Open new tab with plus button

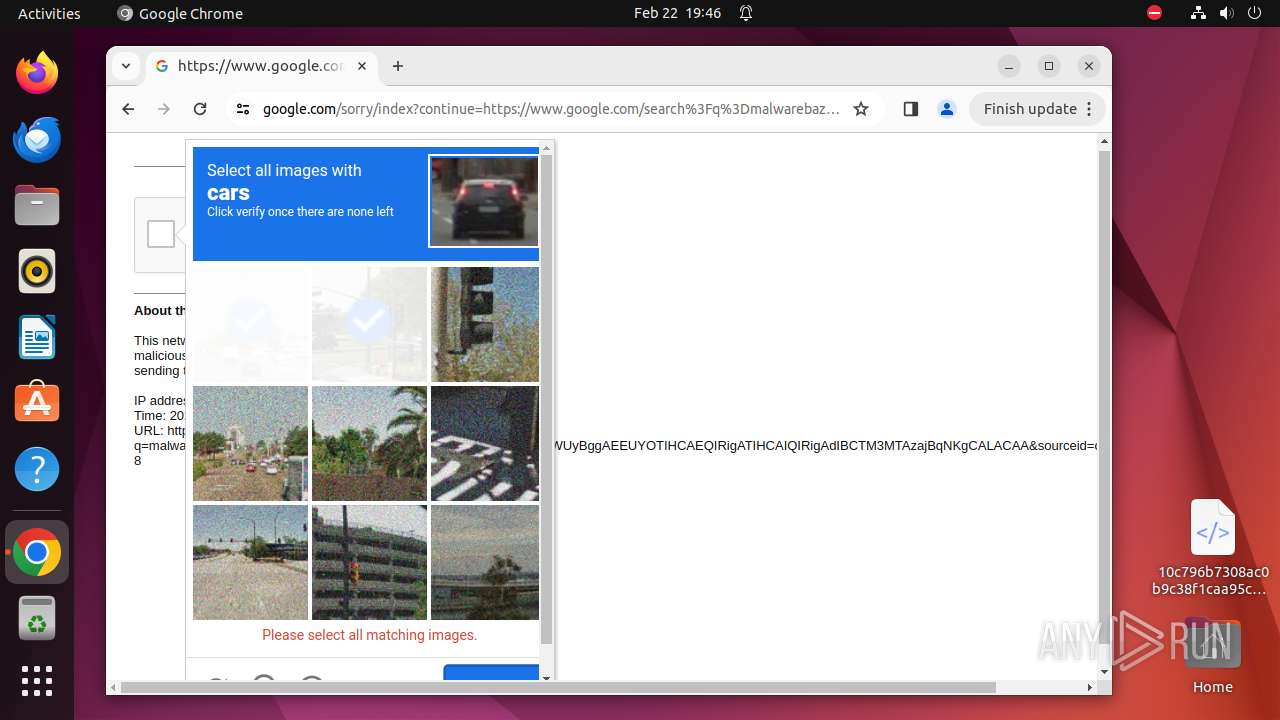point(398,66)
